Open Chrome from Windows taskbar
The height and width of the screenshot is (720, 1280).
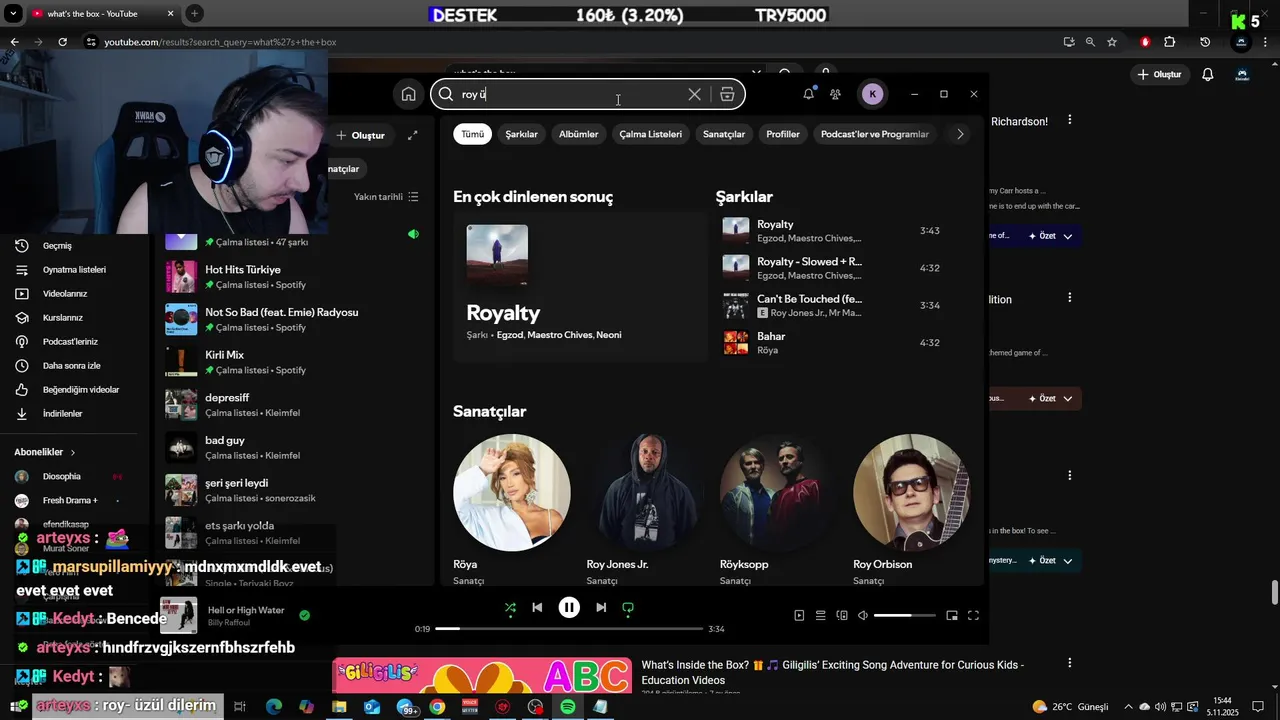437,706
